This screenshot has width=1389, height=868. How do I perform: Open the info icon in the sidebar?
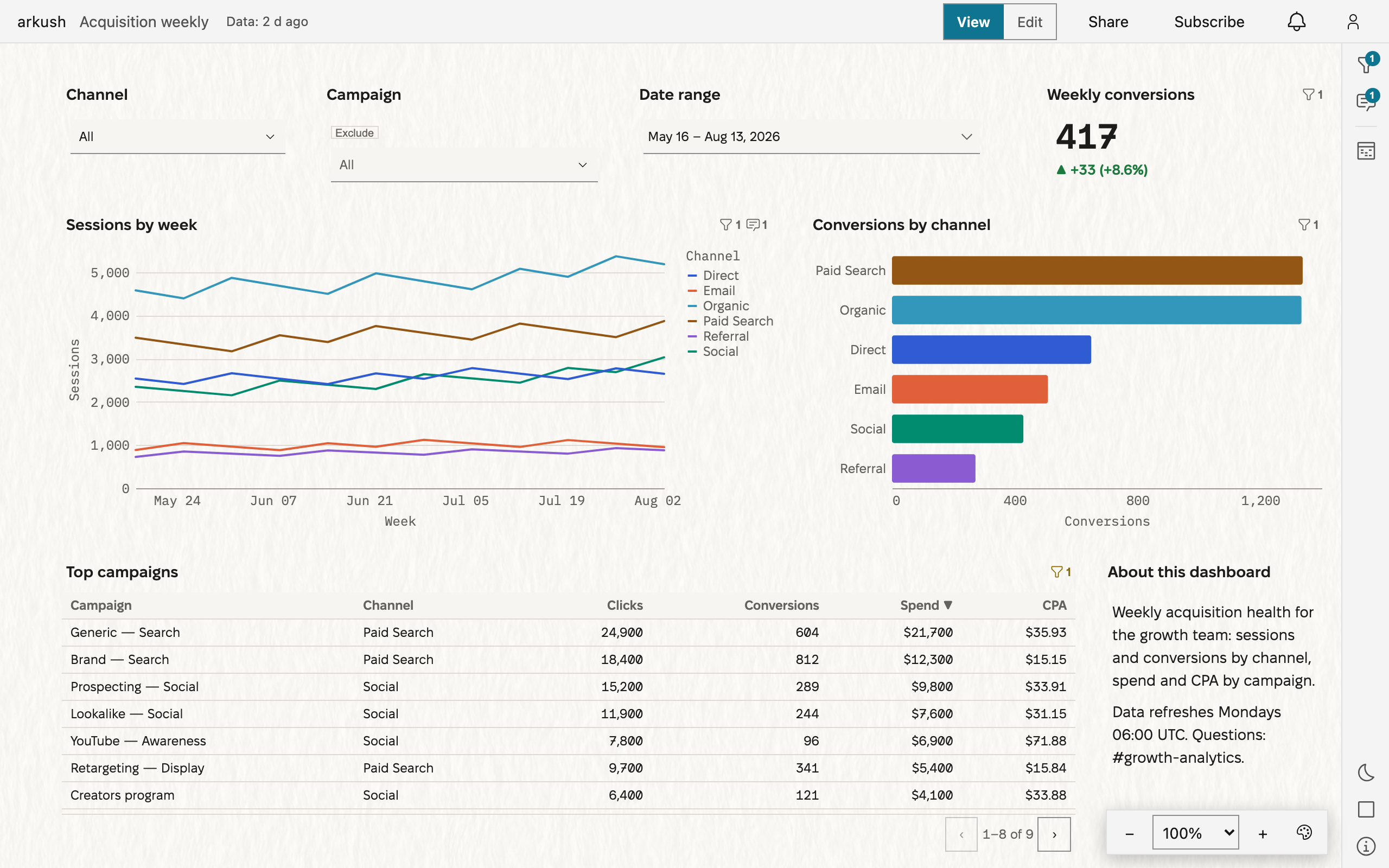(x=1366, y=846)
